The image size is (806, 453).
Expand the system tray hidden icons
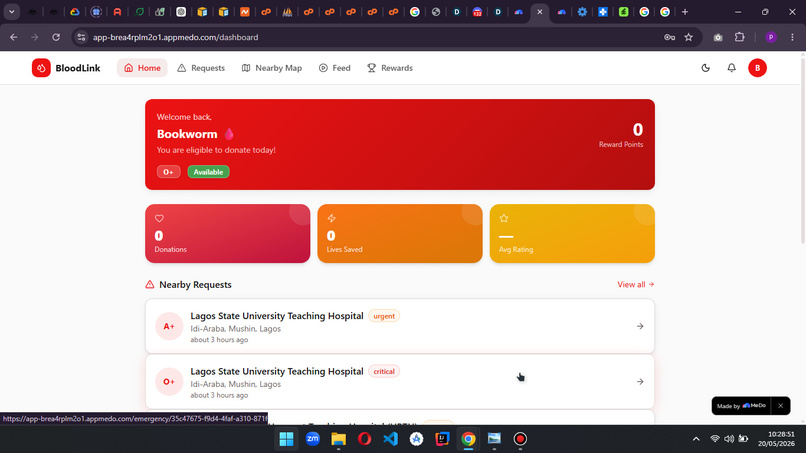click(696, 439)
